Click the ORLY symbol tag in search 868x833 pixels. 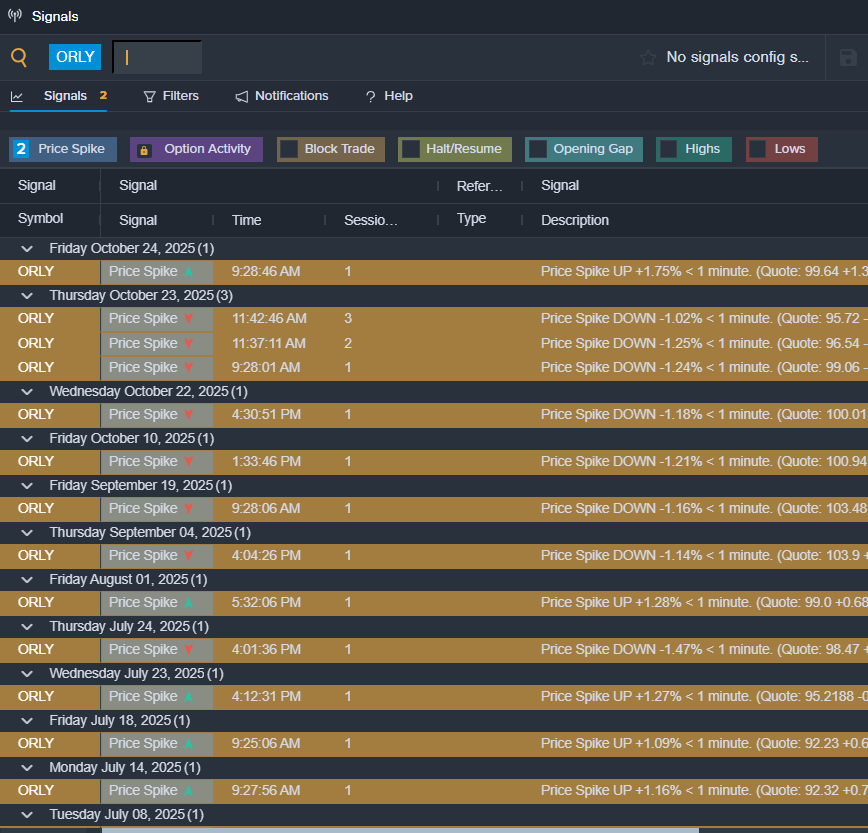75,57
